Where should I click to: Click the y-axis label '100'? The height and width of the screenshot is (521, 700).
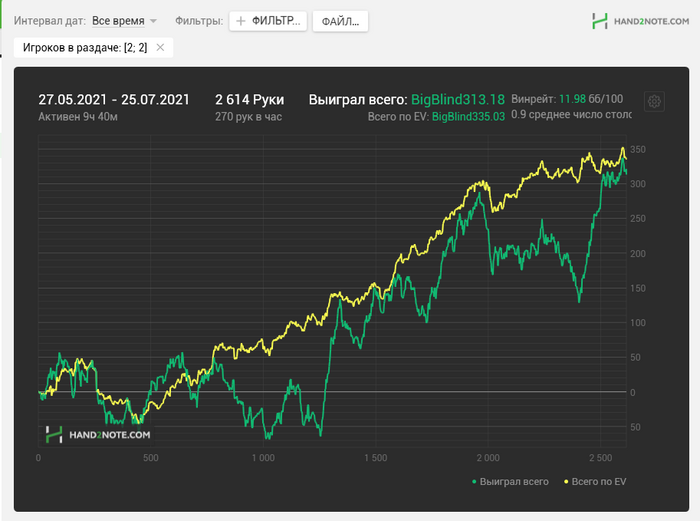[638, 322]
